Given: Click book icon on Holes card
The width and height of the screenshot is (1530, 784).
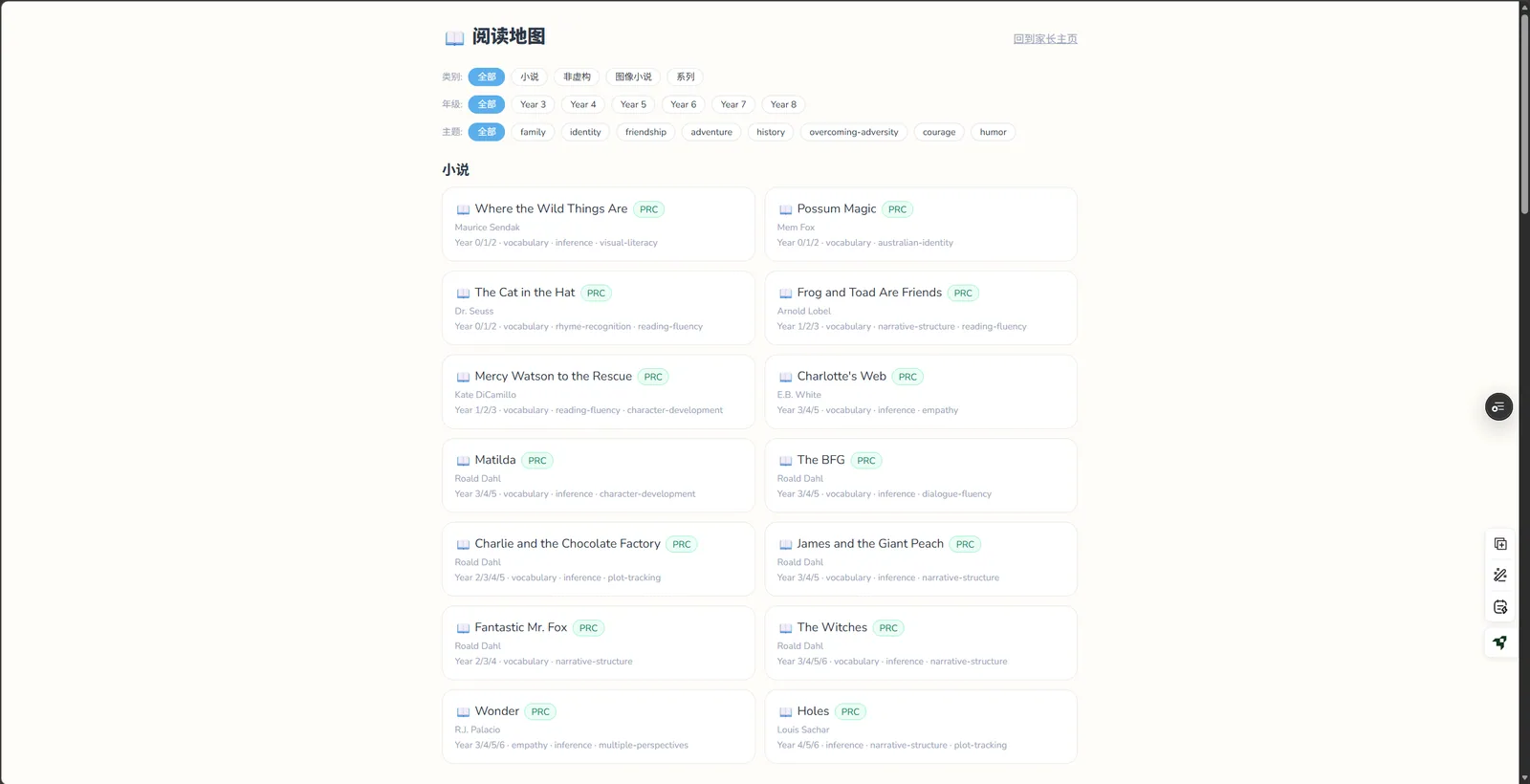Looking at the screenshot, I should tap(785, 712).
